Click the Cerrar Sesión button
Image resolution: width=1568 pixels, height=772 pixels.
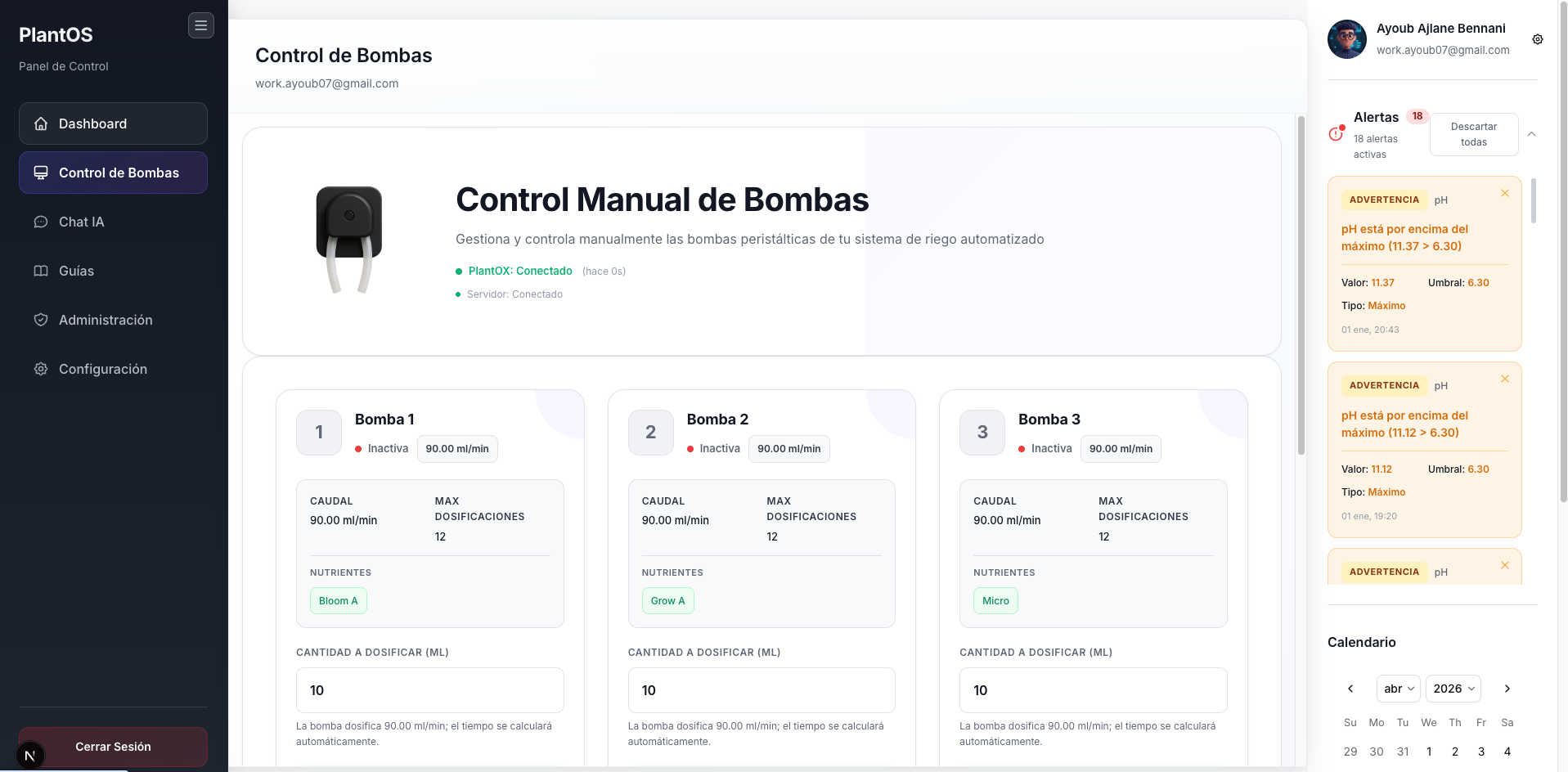pyautogui.click(x=113, y=747)
